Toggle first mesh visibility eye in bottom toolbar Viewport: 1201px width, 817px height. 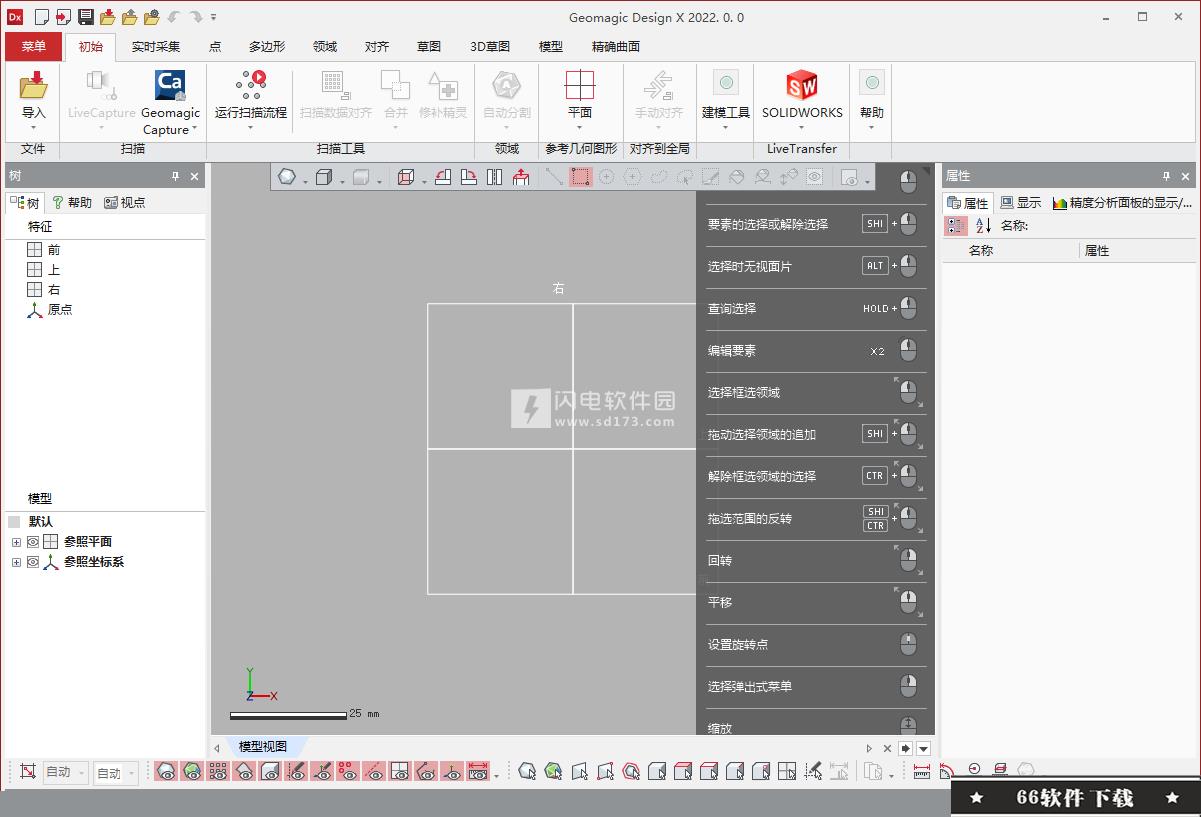(x=166, y=771)
